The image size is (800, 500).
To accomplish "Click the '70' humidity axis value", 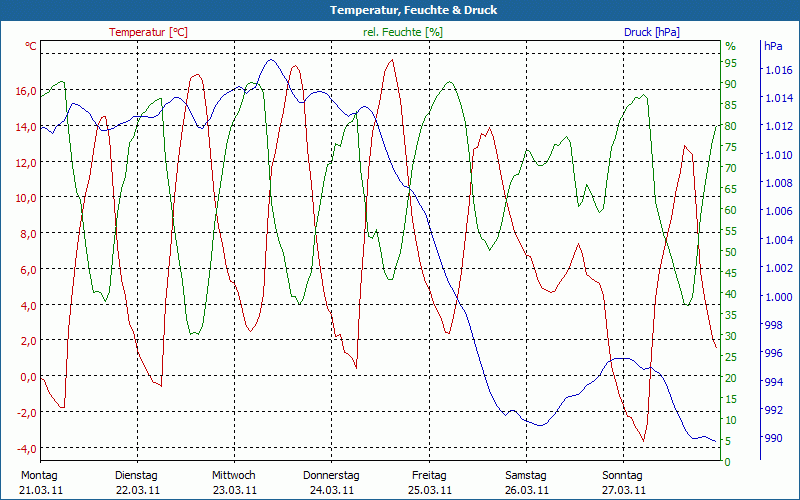I will pos(731,168).
